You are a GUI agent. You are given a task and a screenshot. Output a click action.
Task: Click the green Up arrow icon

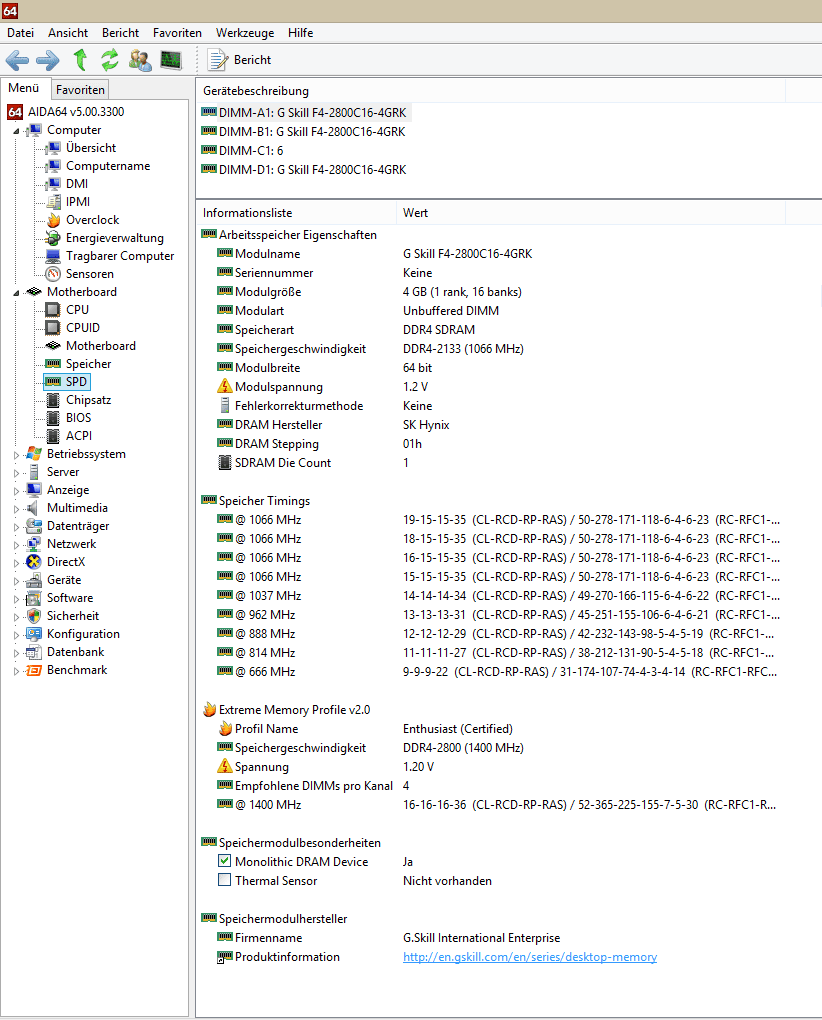point(80,60)
